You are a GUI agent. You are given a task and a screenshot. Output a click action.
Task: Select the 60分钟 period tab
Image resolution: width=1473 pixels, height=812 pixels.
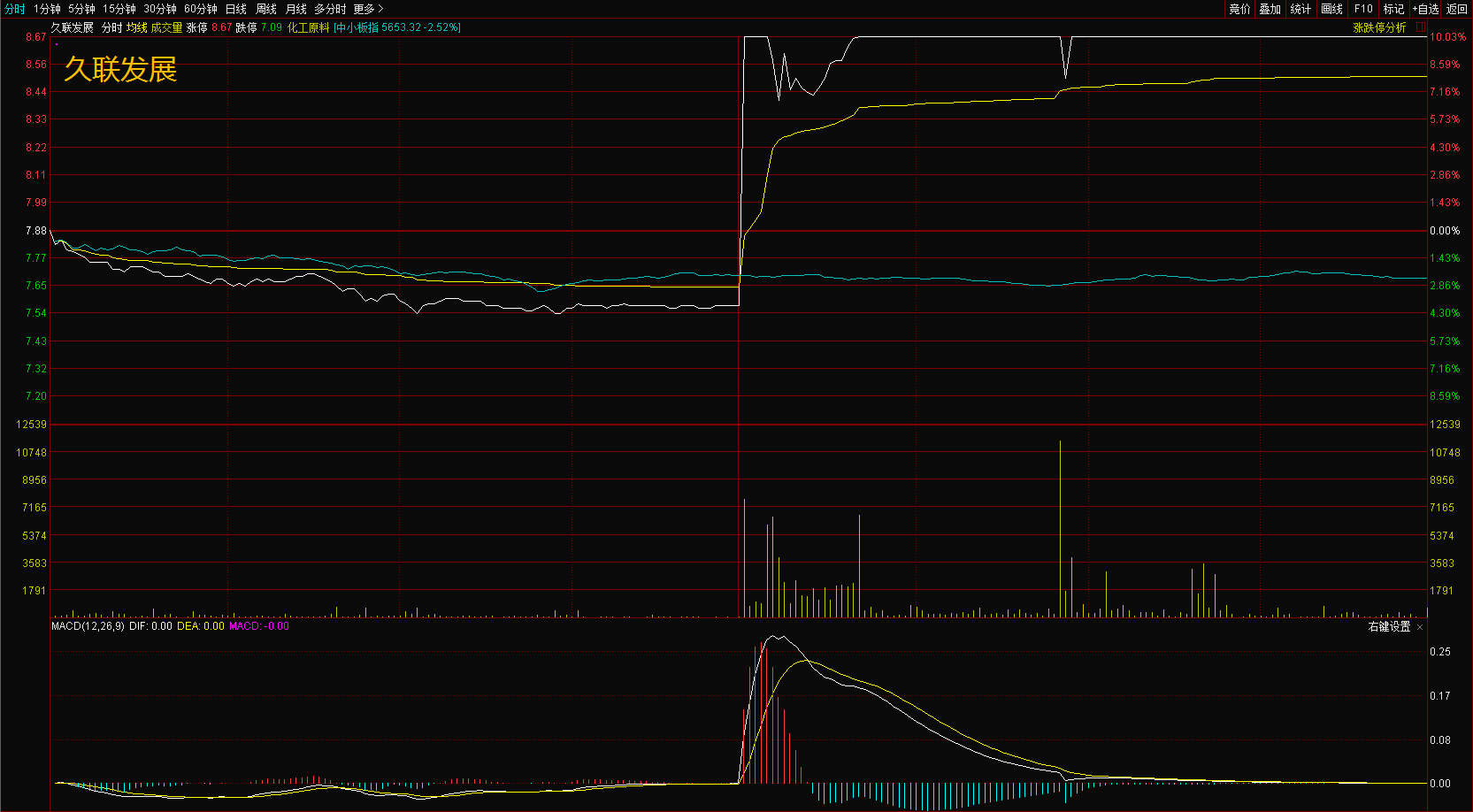(201, 9)
